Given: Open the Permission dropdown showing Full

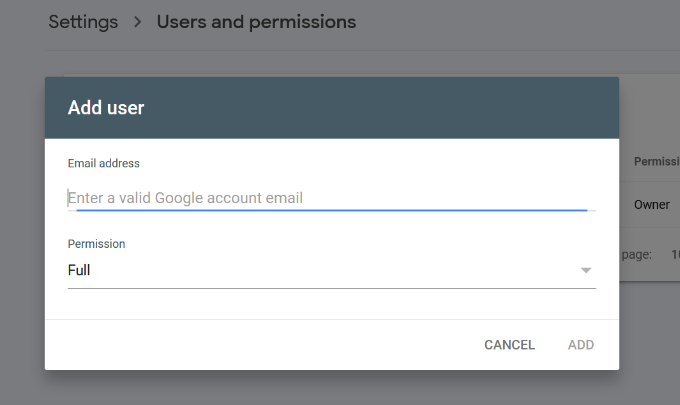Looking at the screenshot, I should coord(330,270).
